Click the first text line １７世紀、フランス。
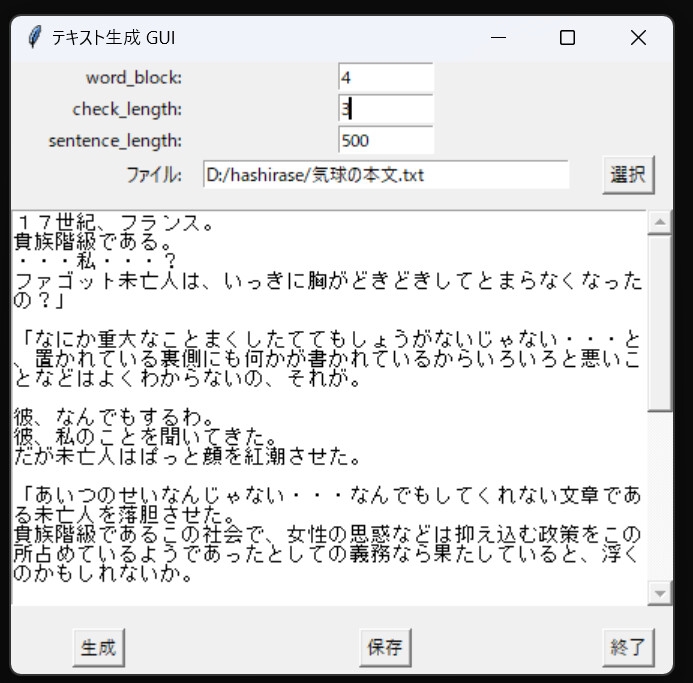Image resolution: width=693 pixels, height=683 pixels. click(114, 222)
